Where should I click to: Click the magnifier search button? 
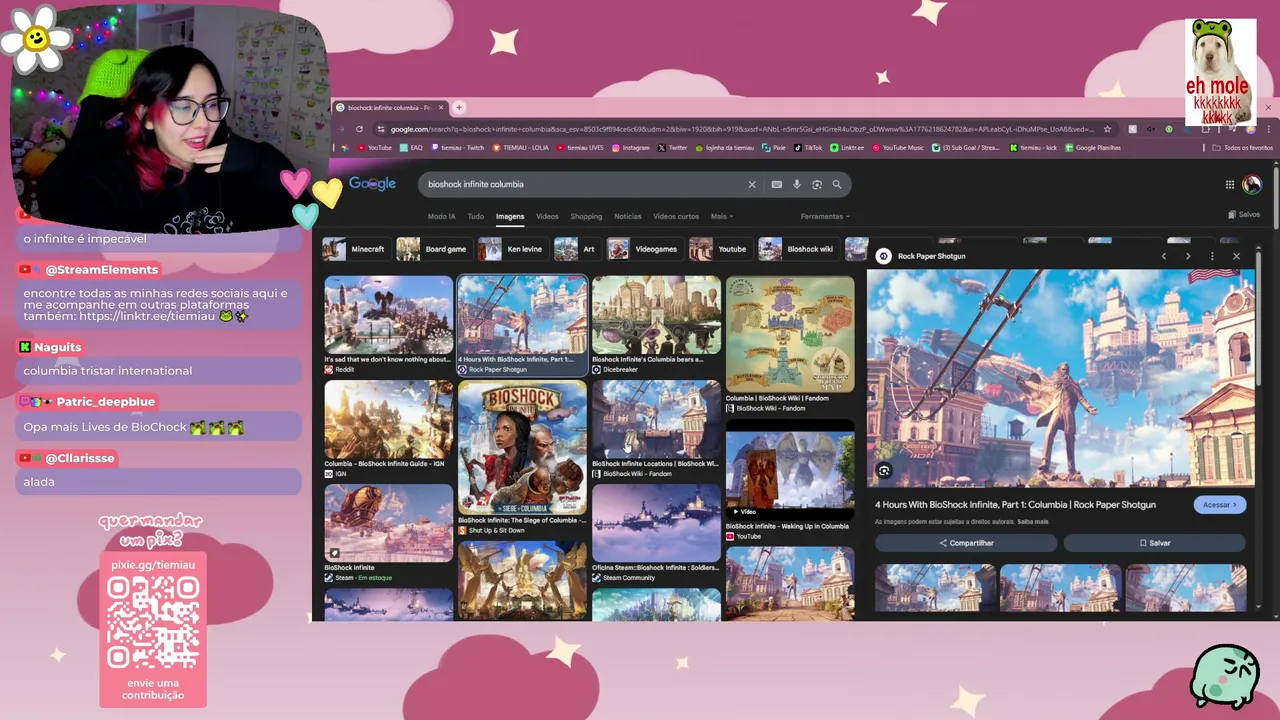[x=837, y=184]
